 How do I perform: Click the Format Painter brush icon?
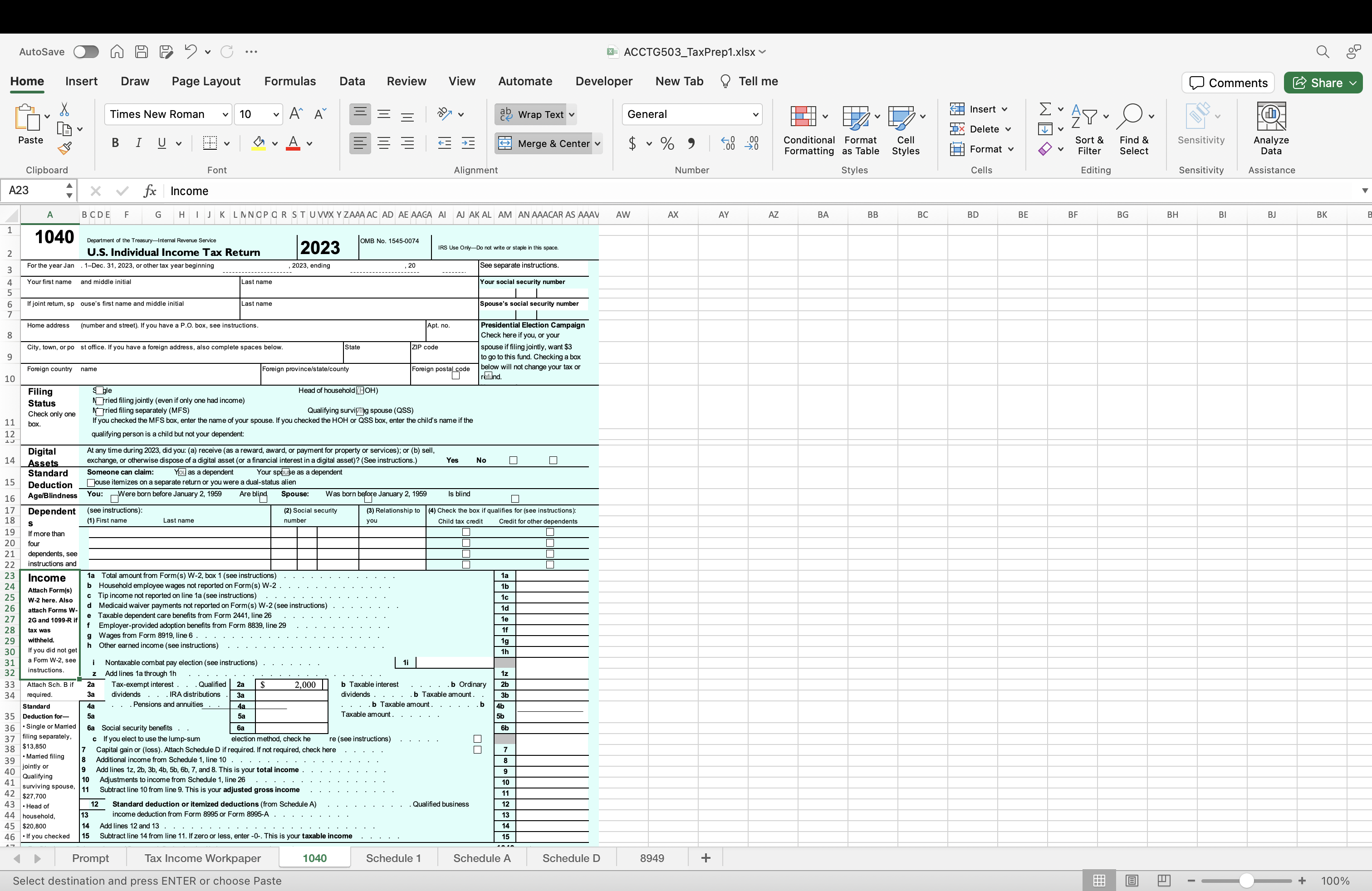click(64, 149)
